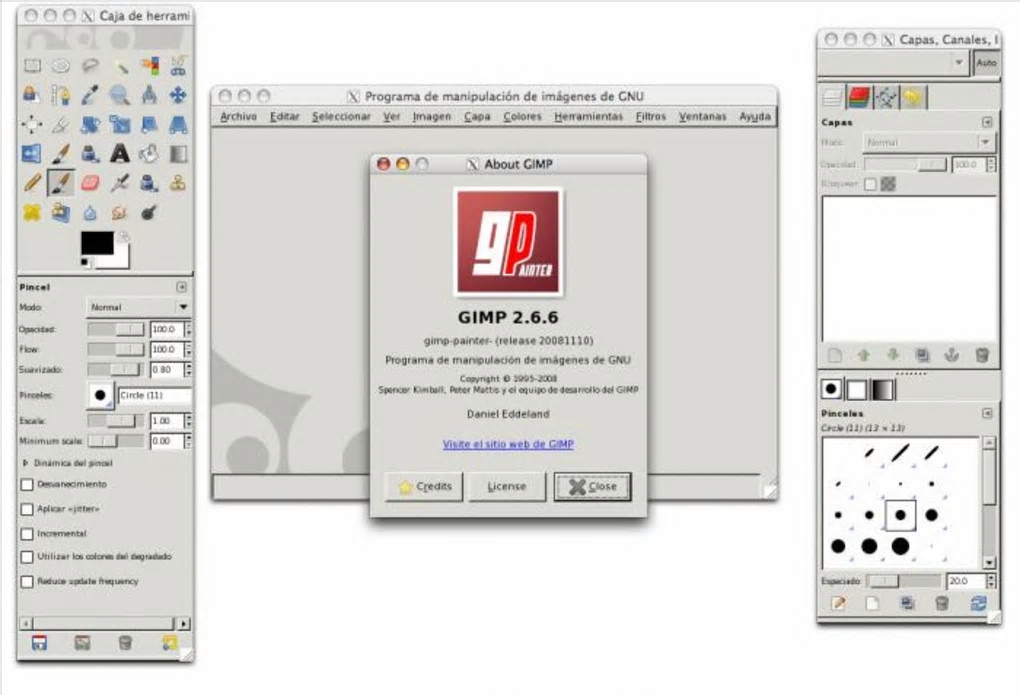Click the Credits button
1020x695 pixels.
pyautogui.click(x=423, y=487)
